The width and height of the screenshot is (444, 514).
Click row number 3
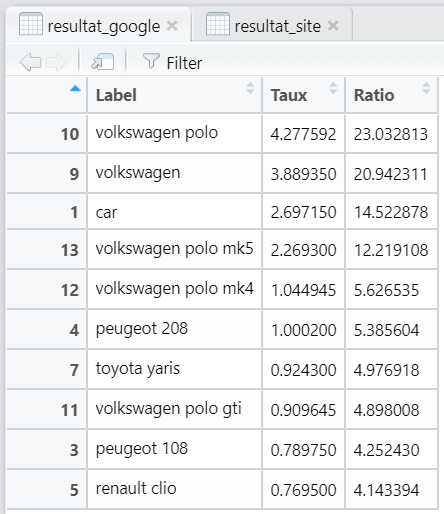[74, 450]
